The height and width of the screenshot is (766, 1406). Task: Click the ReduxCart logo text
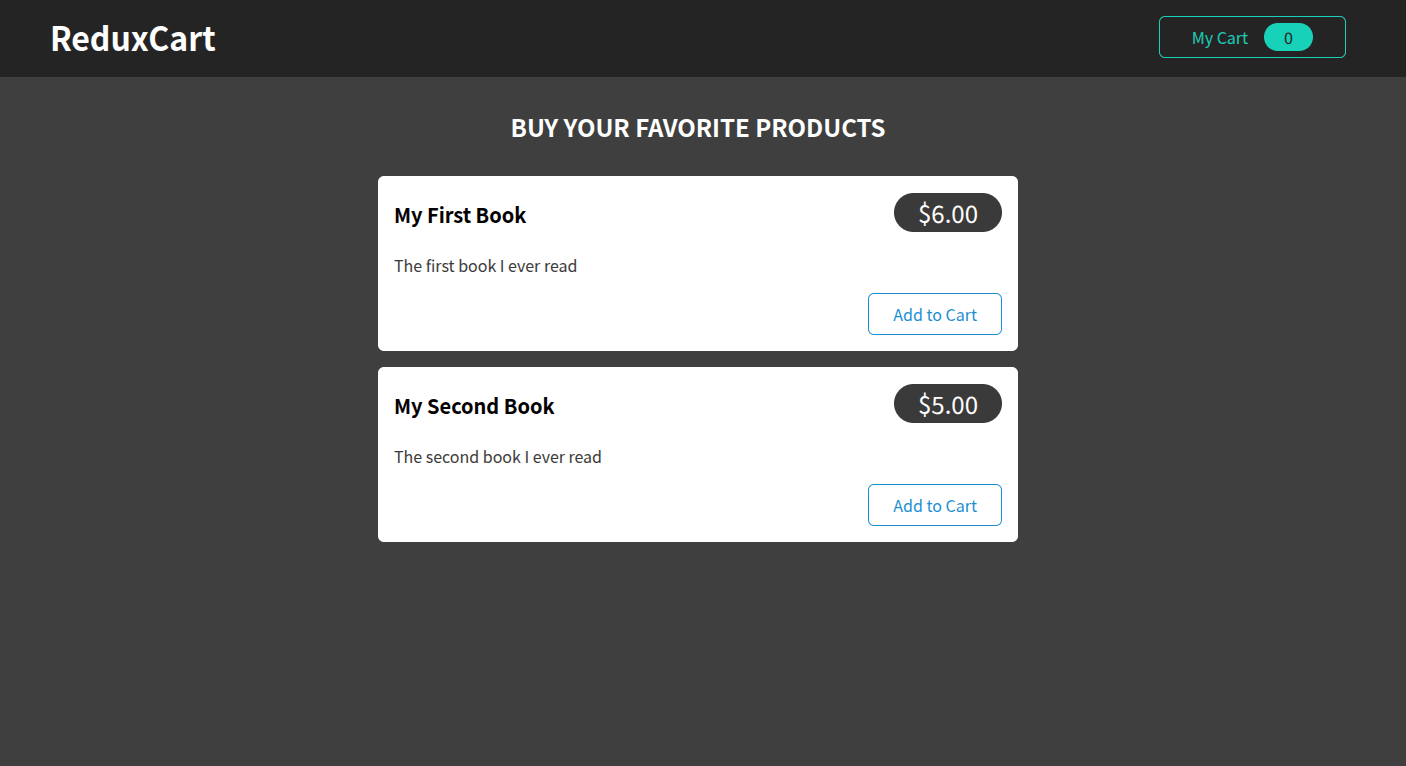[x=133, y=38]
